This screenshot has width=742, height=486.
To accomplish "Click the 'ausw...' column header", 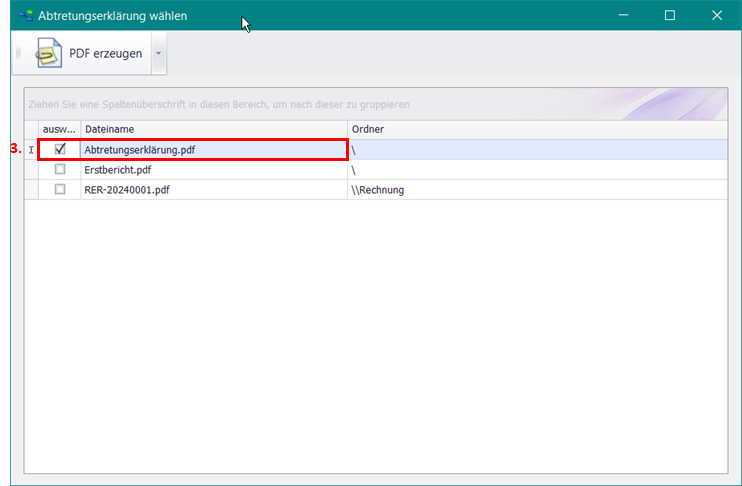I will (x=59, y=129).
